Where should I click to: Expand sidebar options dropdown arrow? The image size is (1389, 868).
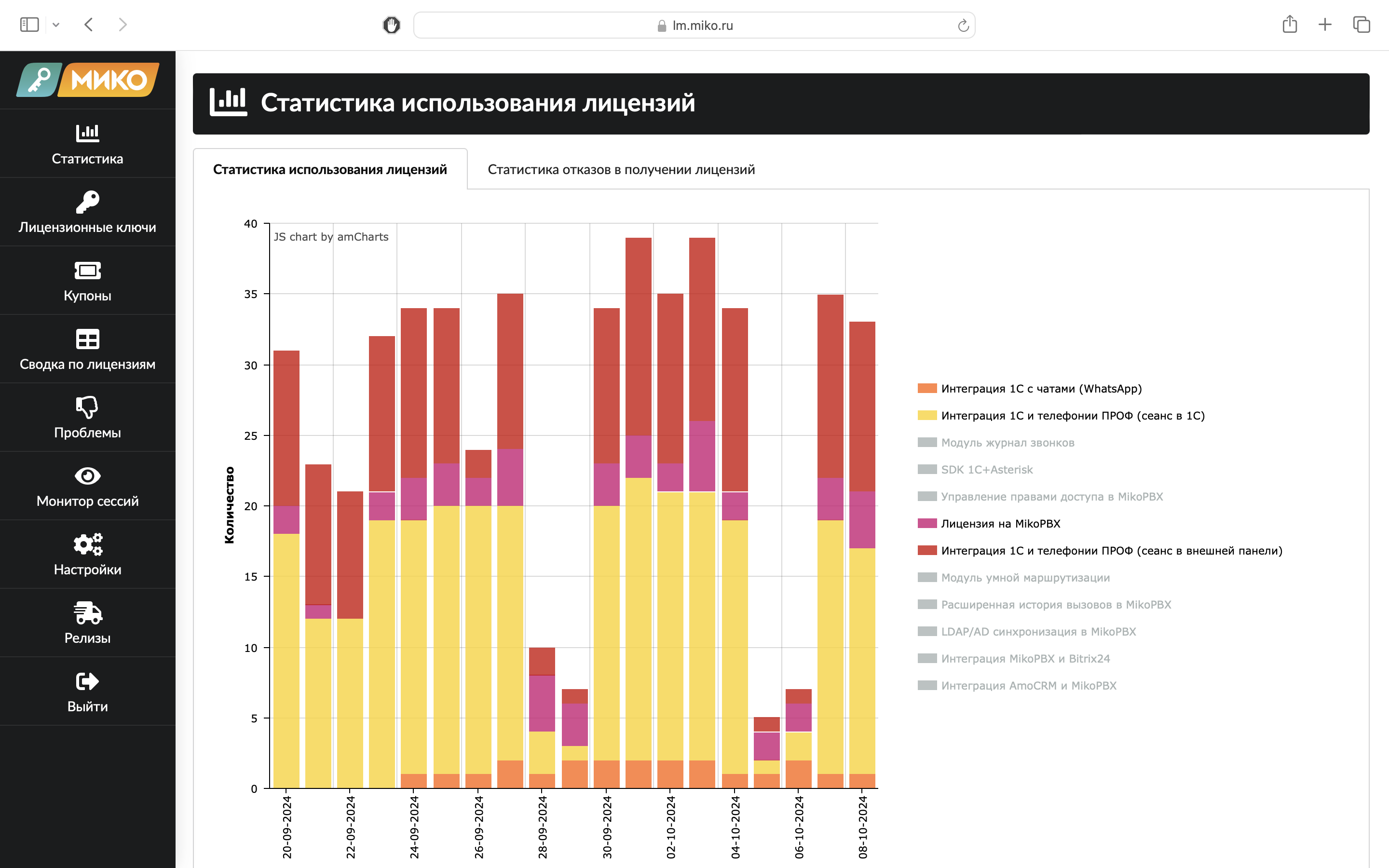[55, 25]
